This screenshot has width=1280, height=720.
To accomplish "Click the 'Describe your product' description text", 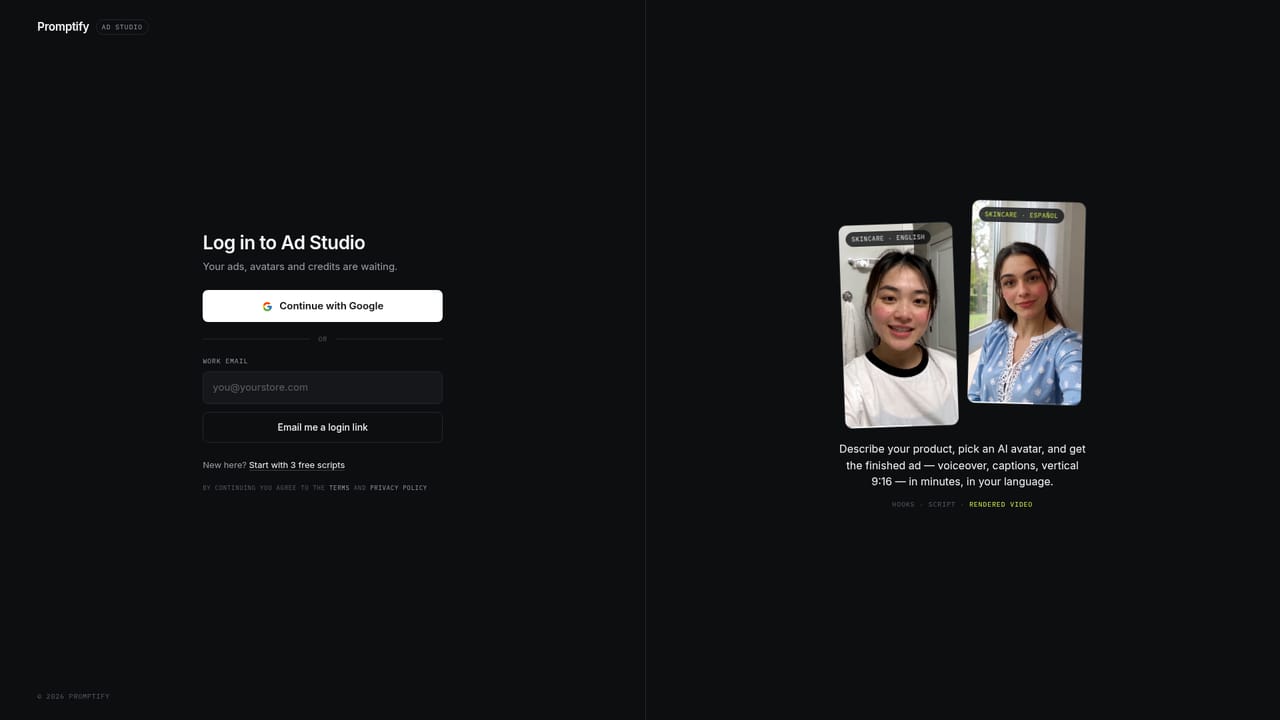I will point(962,465).
